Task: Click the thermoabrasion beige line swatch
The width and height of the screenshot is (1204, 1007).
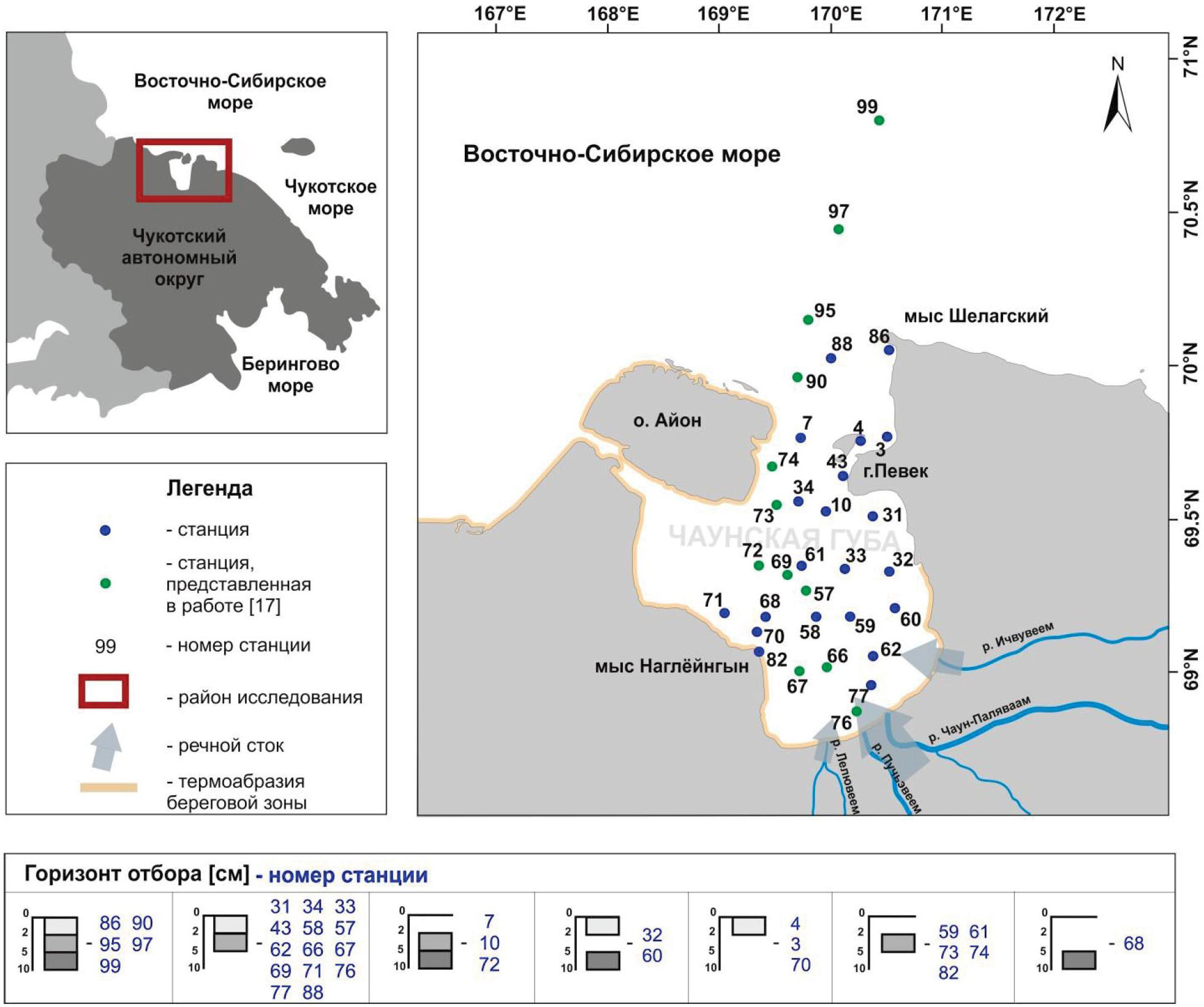Action: coord(108,787)
